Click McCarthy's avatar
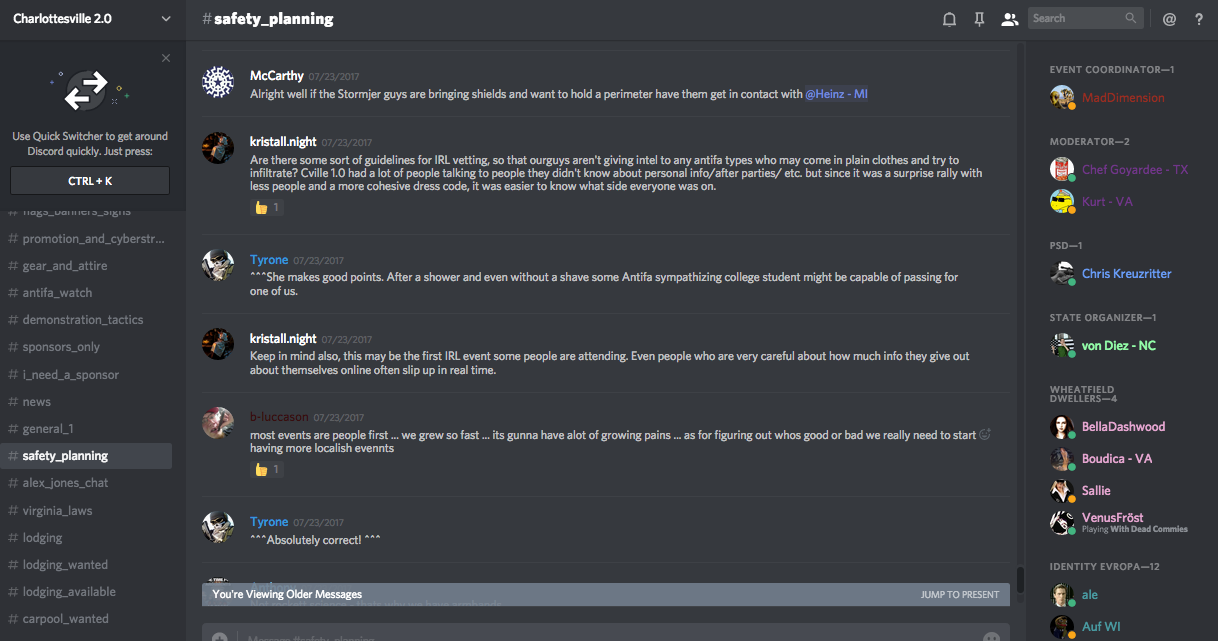 (x=218, y=83)
